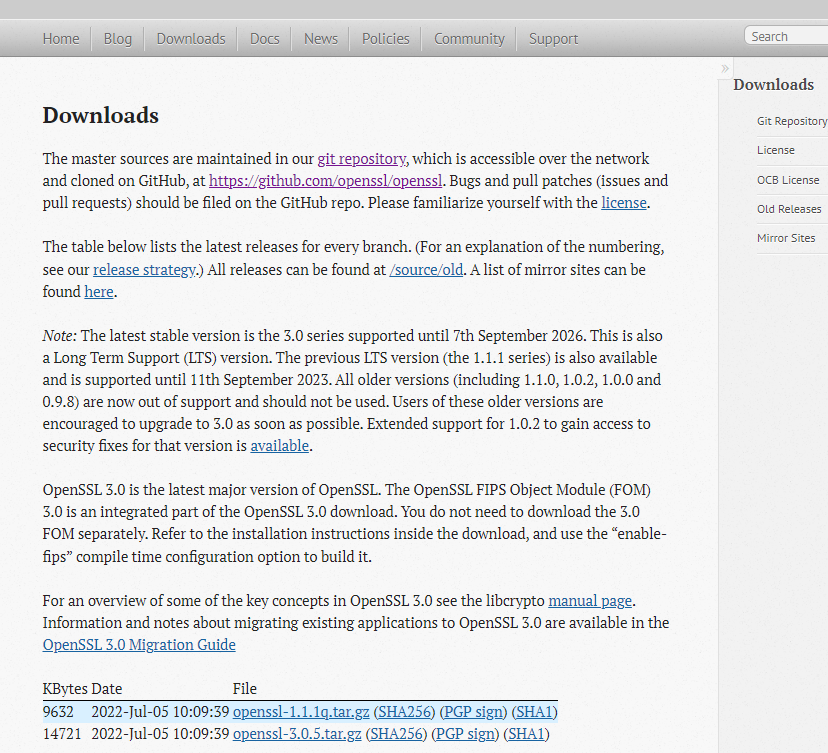Image resolution: width=828 pixels, height=753 pixels.
Task: Open the SHA256 link for openssl-1.1.1q
Action: (x=404, y=712)
